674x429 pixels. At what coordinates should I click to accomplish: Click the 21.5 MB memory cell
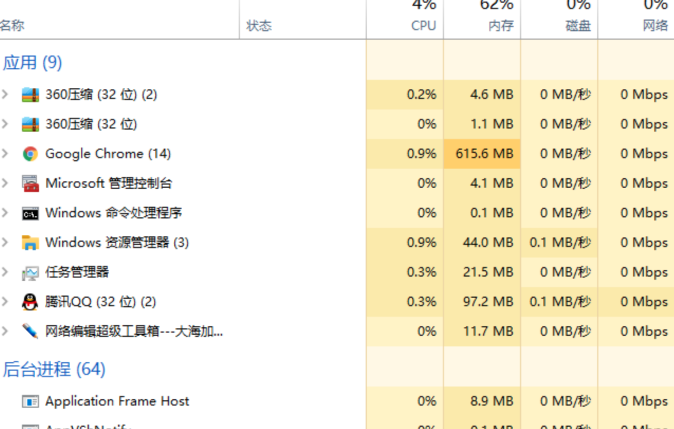coord(482,273)
